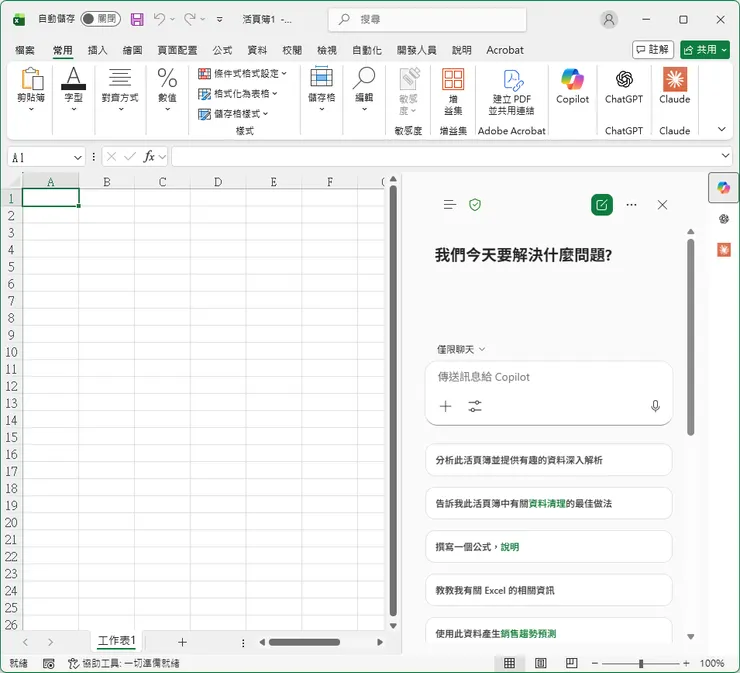Open the Acrobat ribbon tab
Image resolution: width=740 pixels, height=673 pixels.
(x=505, y=50)
